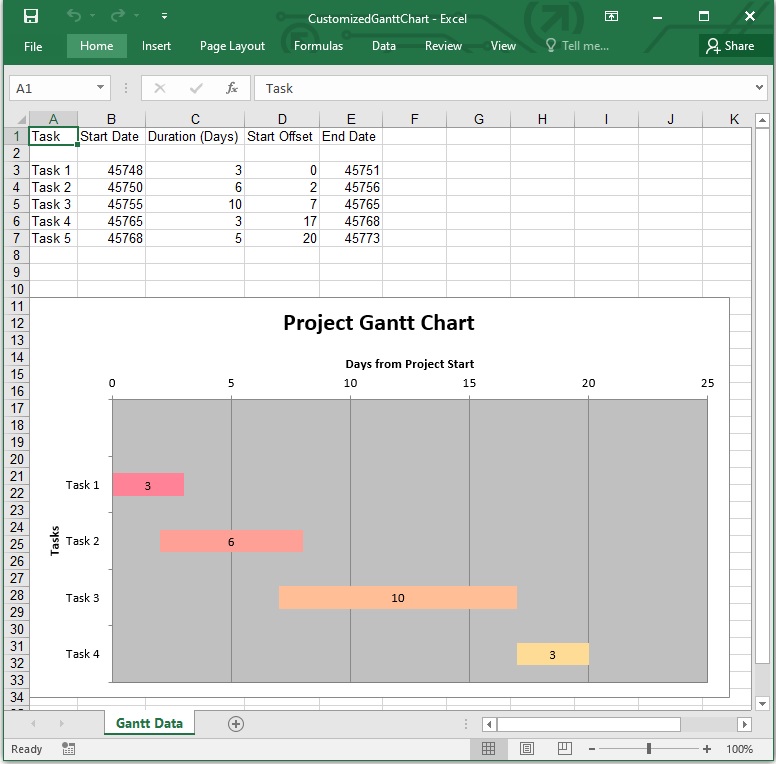Open the Insert ribbon tab

[x=156, y=46]
